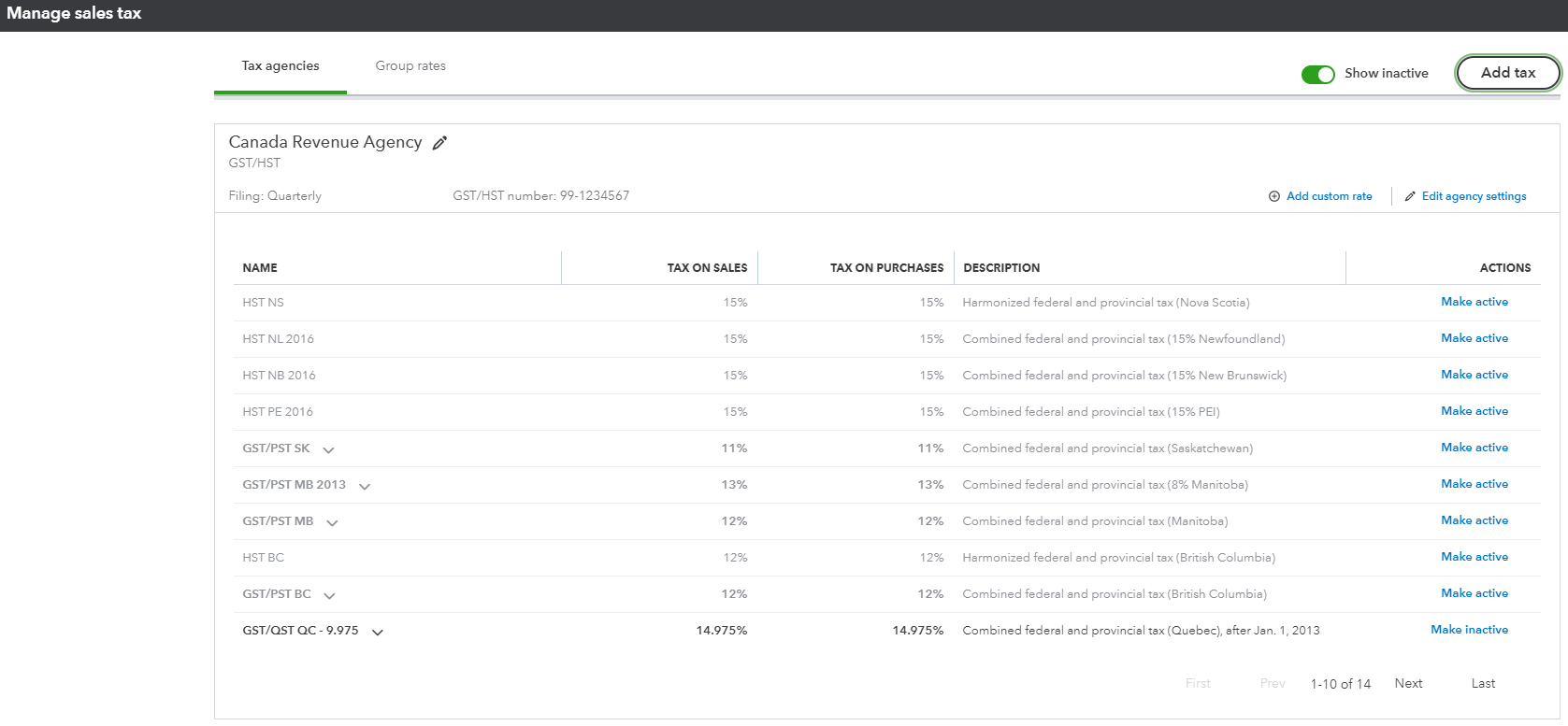Select the HST NL 2016 name
Viewport: 1568px width, 726px height.
[x=278, y=339]
